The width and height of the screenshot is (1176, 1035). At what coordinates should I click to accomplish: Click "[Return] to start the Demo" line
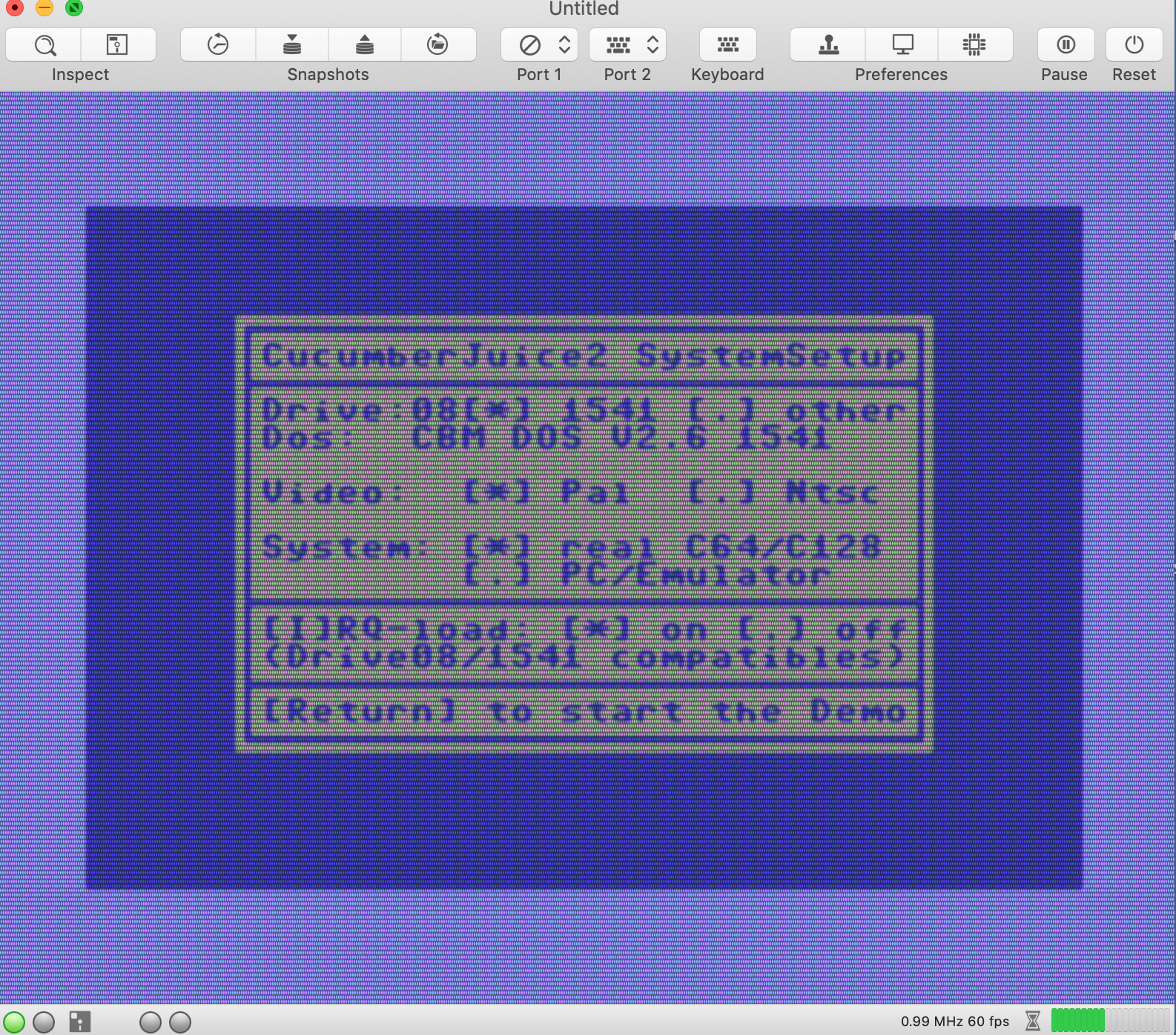[584, 712]
